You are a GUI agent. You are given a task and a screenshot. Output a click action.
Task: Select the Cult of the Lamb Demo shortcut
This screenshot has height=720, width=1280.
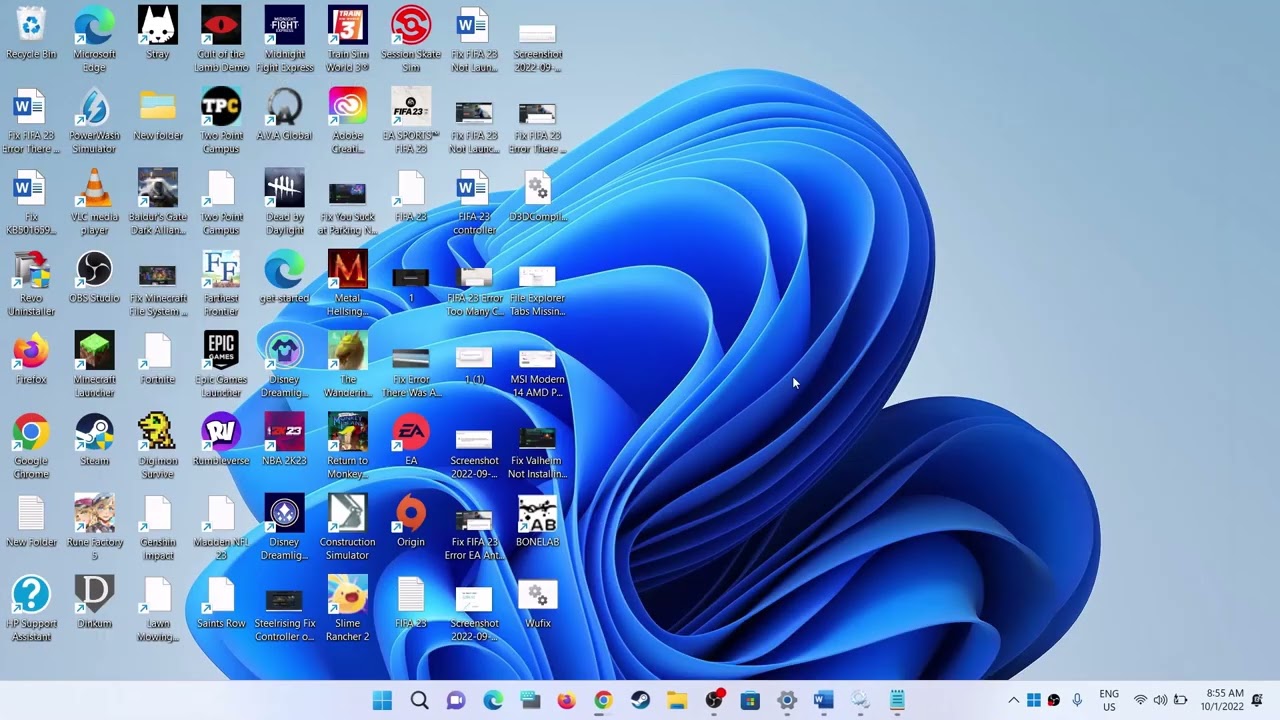pyautogui.click(x=221, y=40)
